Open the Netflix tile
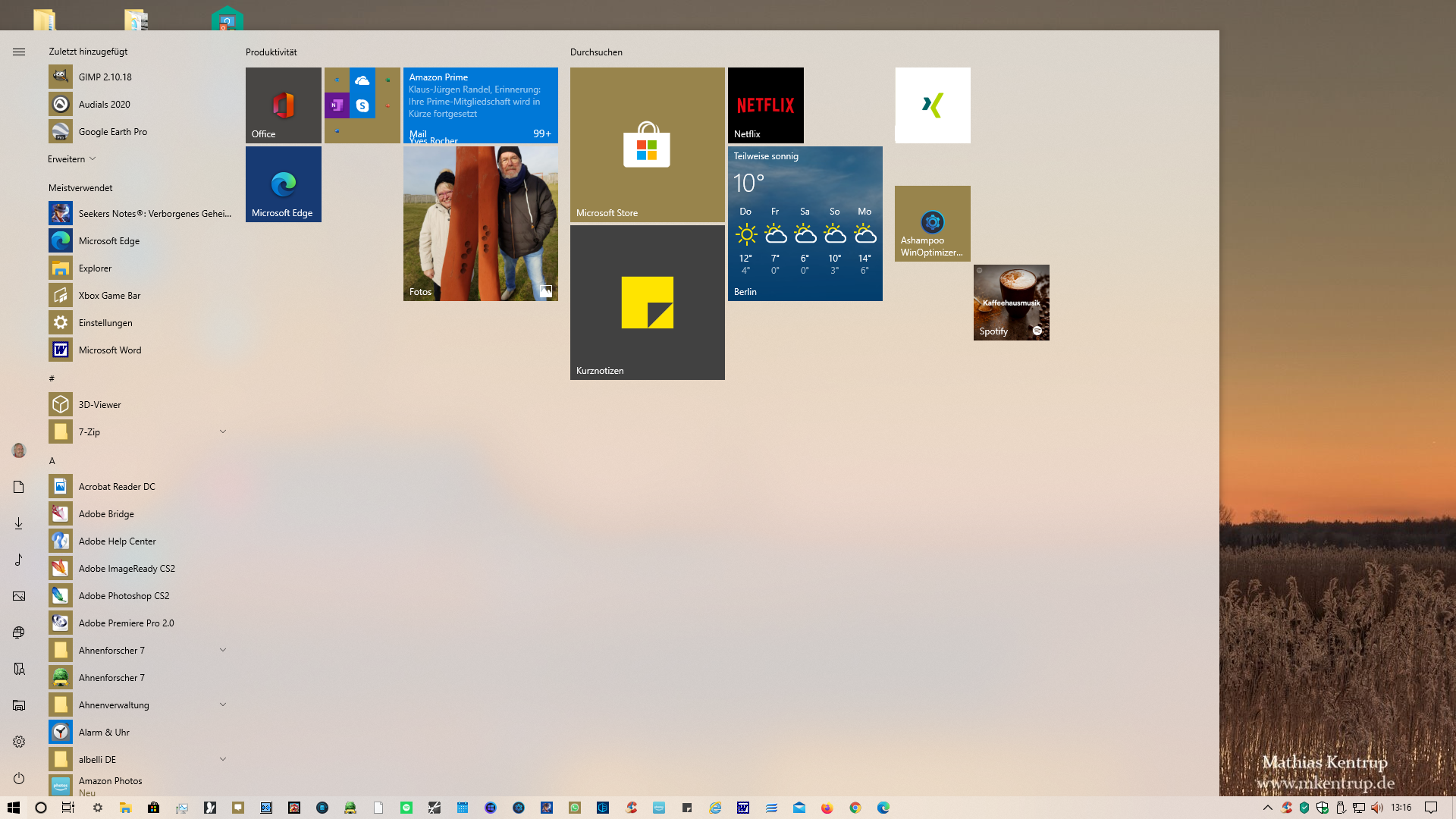Viewport: 1456px width, 819px height. (x=766, y=105)
